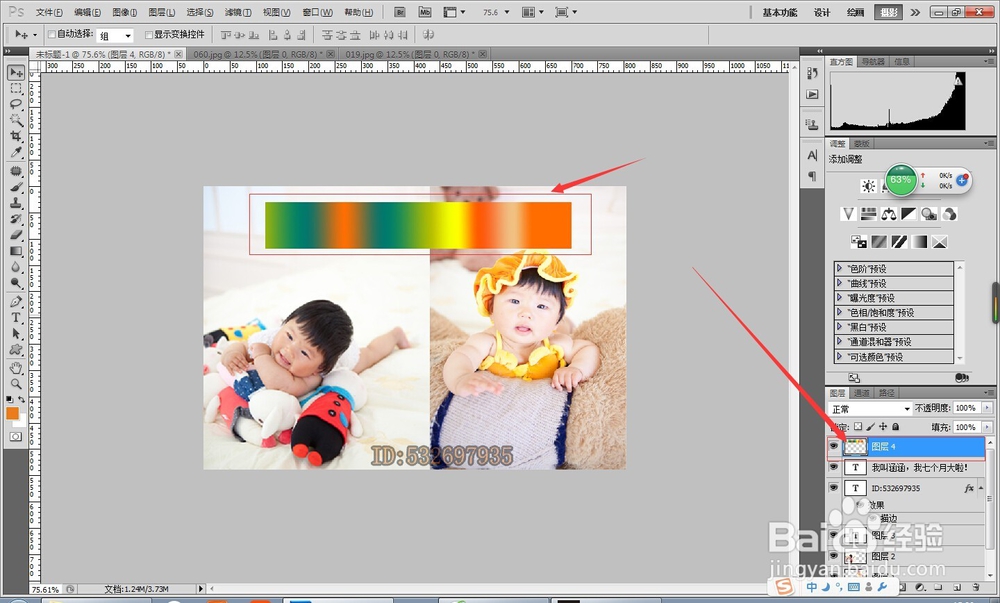Open the 滤镜(T) menu
Screen dimensions: 1000x603
pos(238,12)
